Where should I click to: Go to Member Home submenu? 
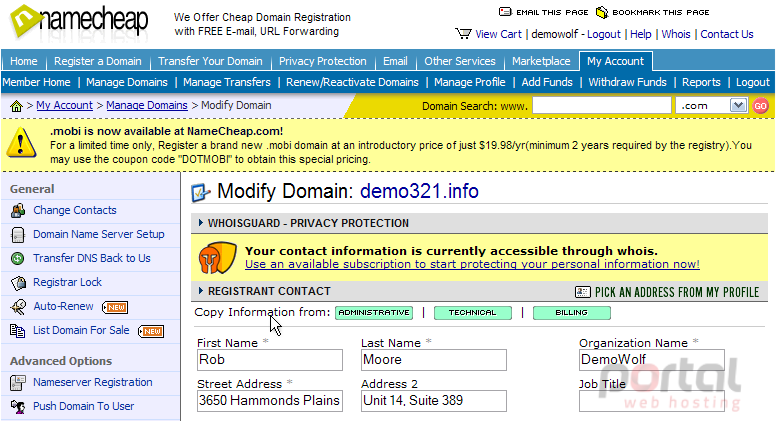[36, 82]
